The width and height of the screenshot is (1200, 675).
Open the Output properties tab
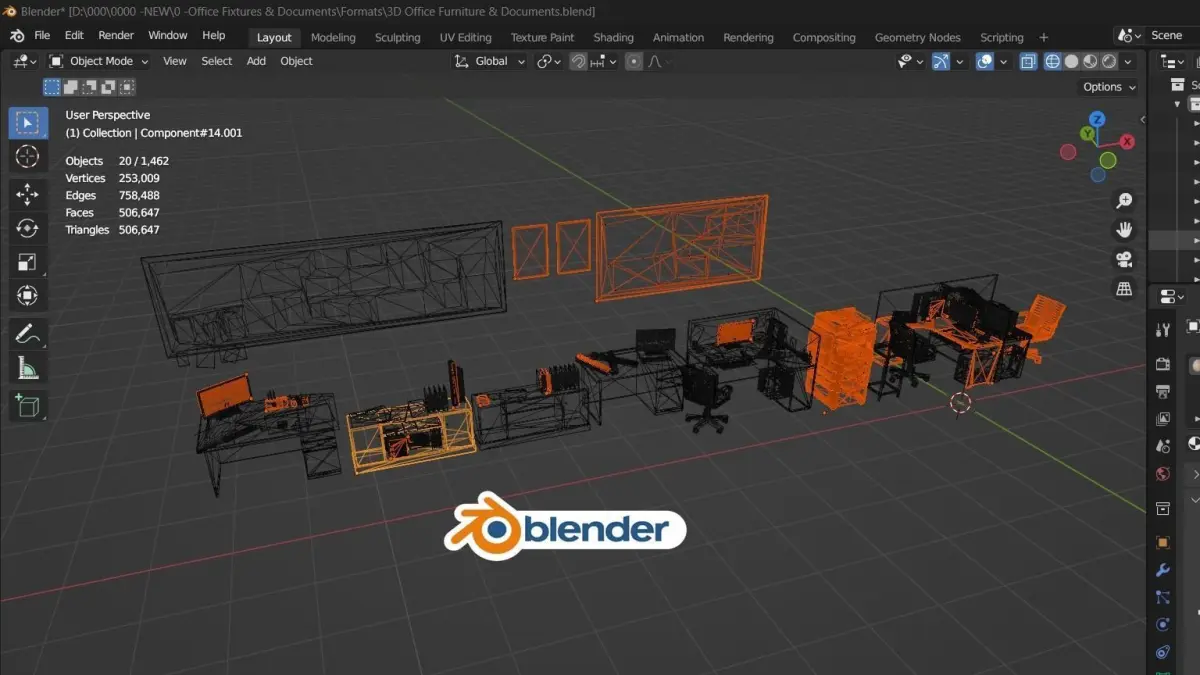pos(1163,392)
